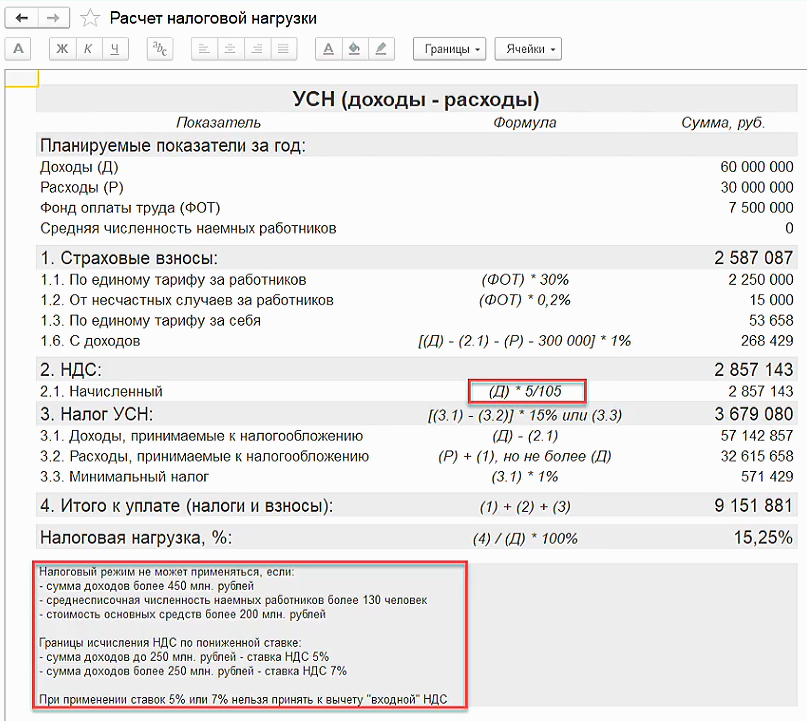Select the Фонд оплаты труда value 7 500 000

762,208
